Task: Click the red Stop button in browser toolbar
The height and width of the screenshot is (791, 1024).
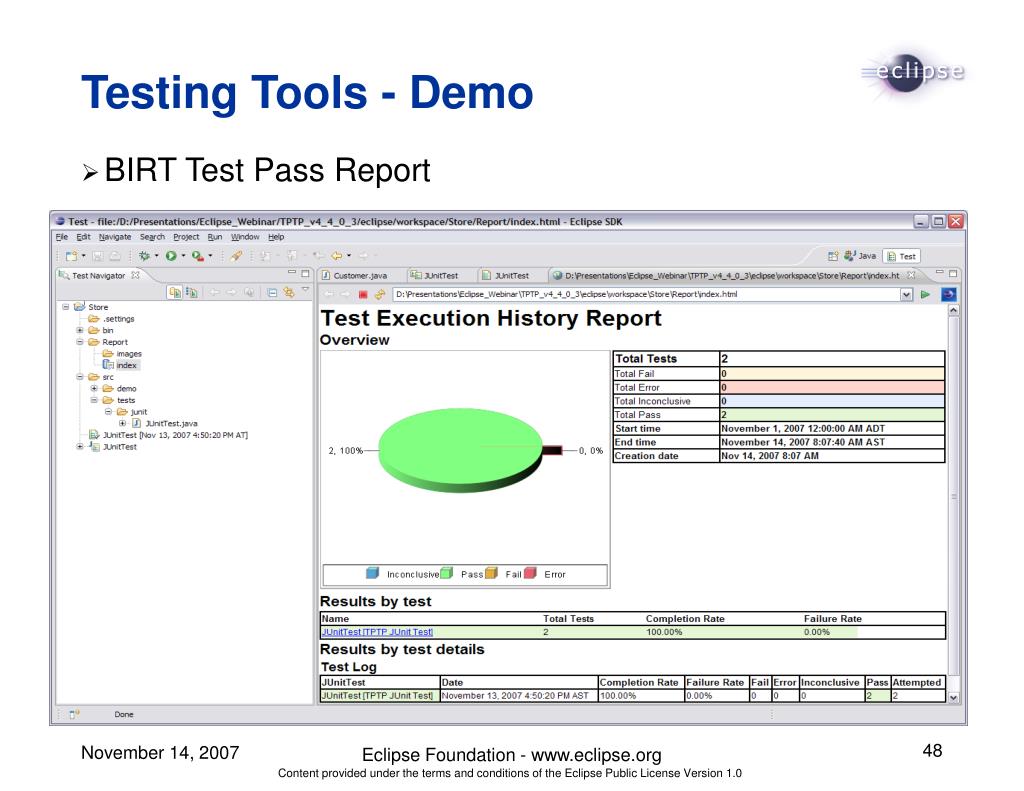Action: click(363, 295)
